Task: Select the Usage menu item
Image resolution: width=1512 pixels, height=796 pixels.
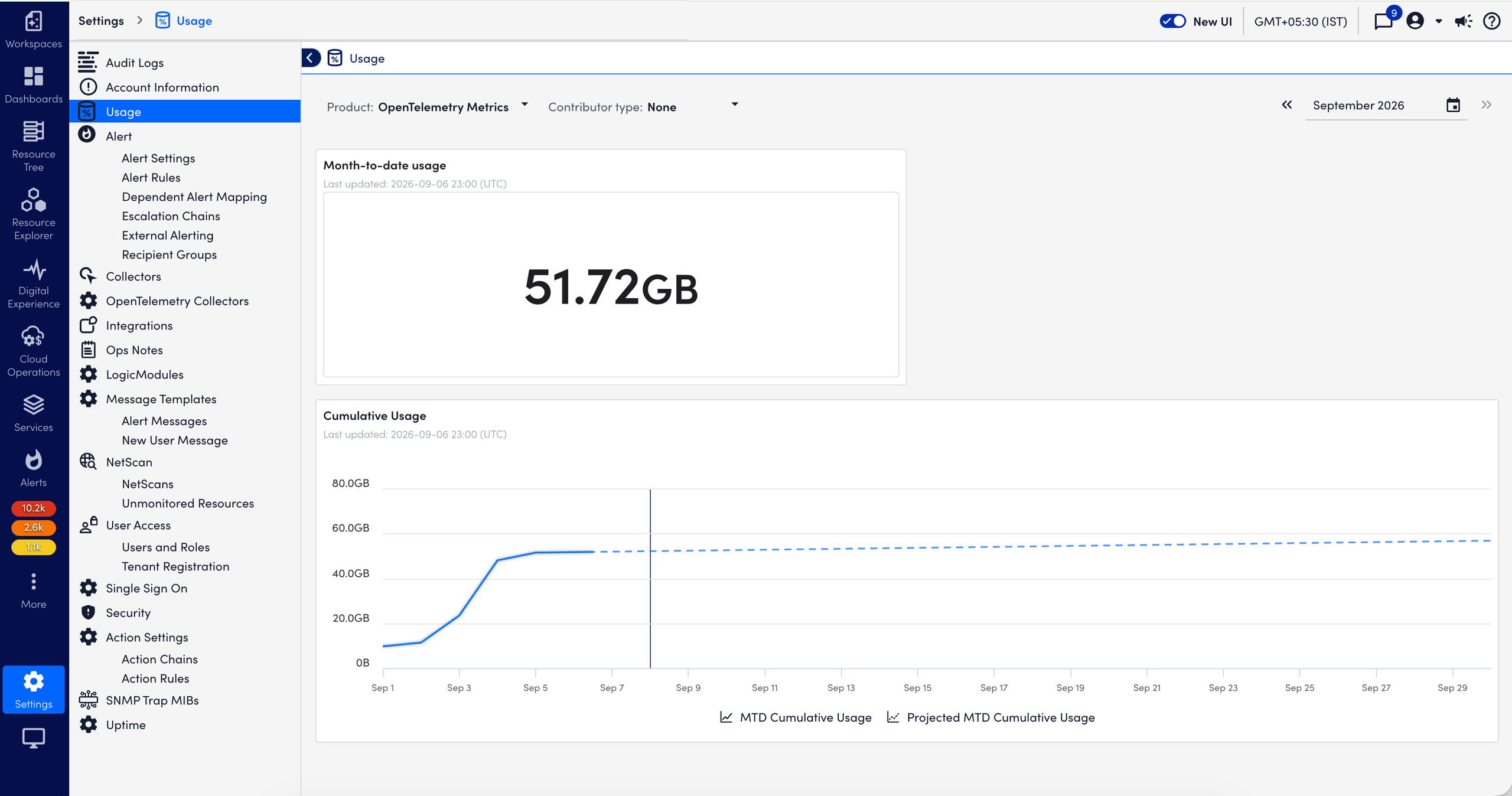Action: click(x=185, y=112)
